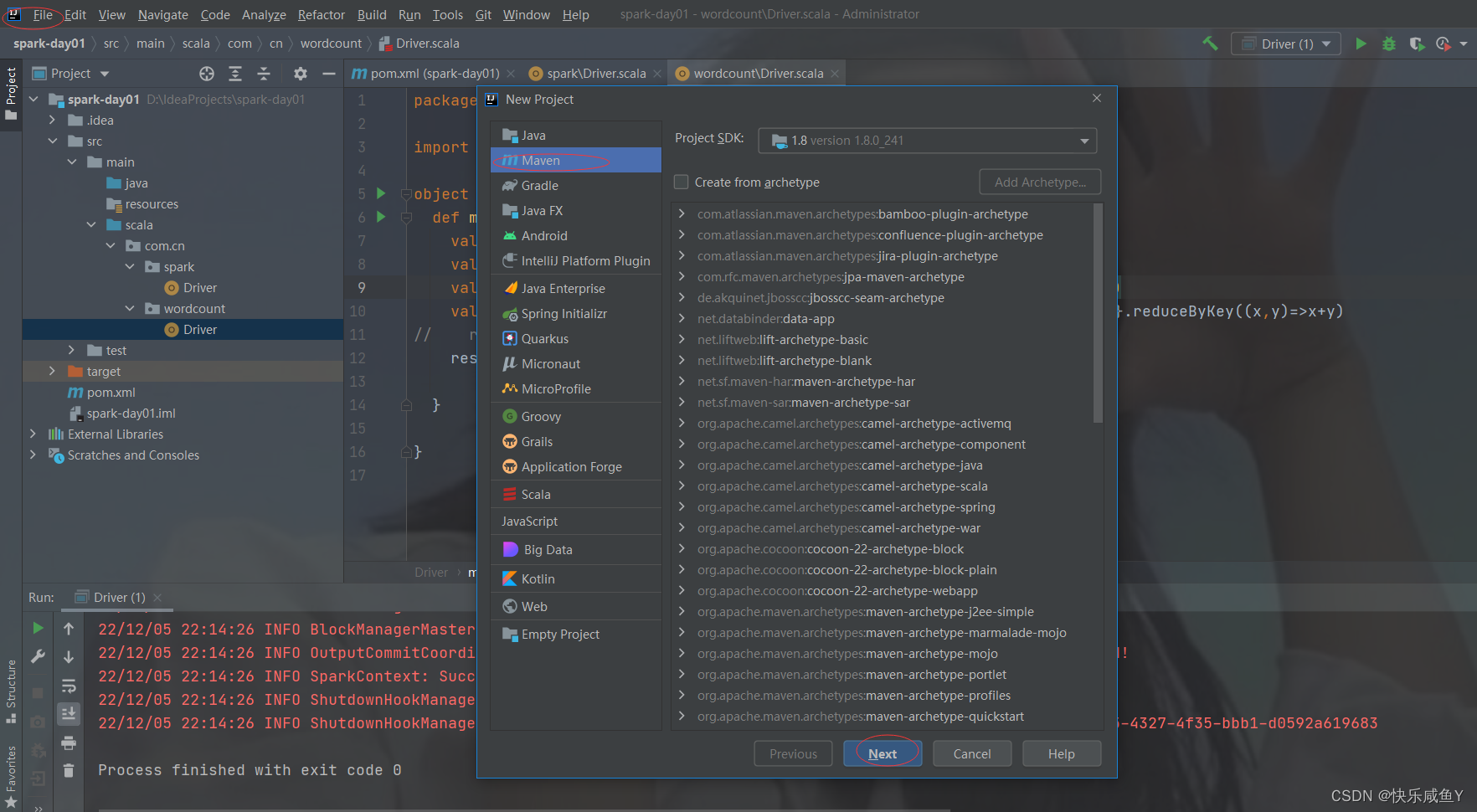
Task: Open the File menu
Action: (x=43, y=14)
